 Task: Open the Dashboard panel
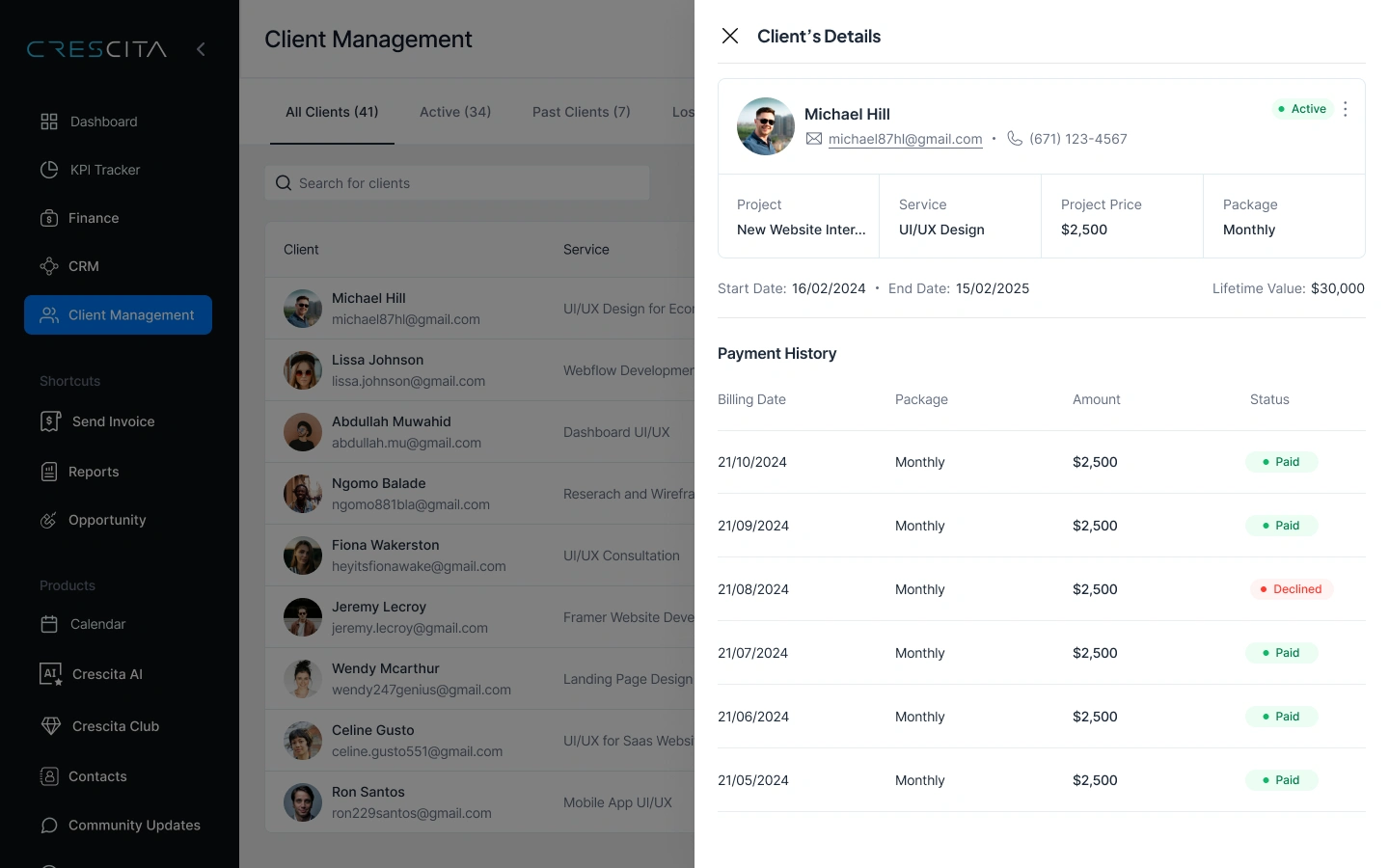[103, 122]
